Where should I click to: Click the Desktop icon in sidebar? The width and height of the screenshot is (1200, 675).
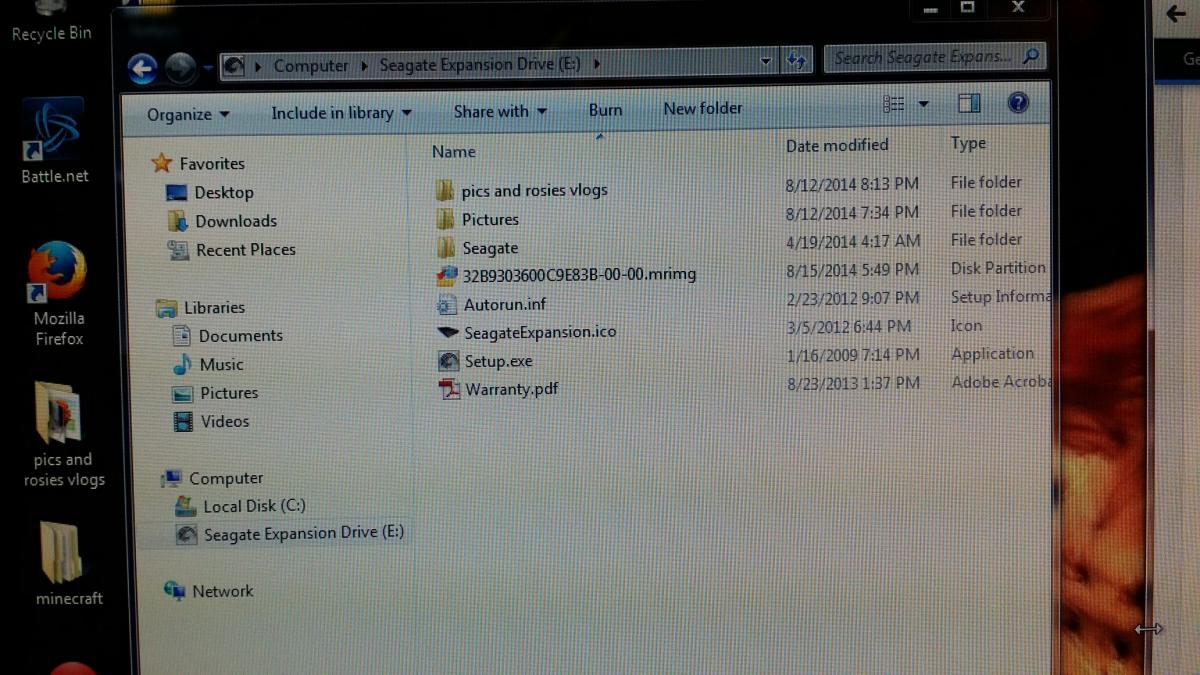[177, 193]
